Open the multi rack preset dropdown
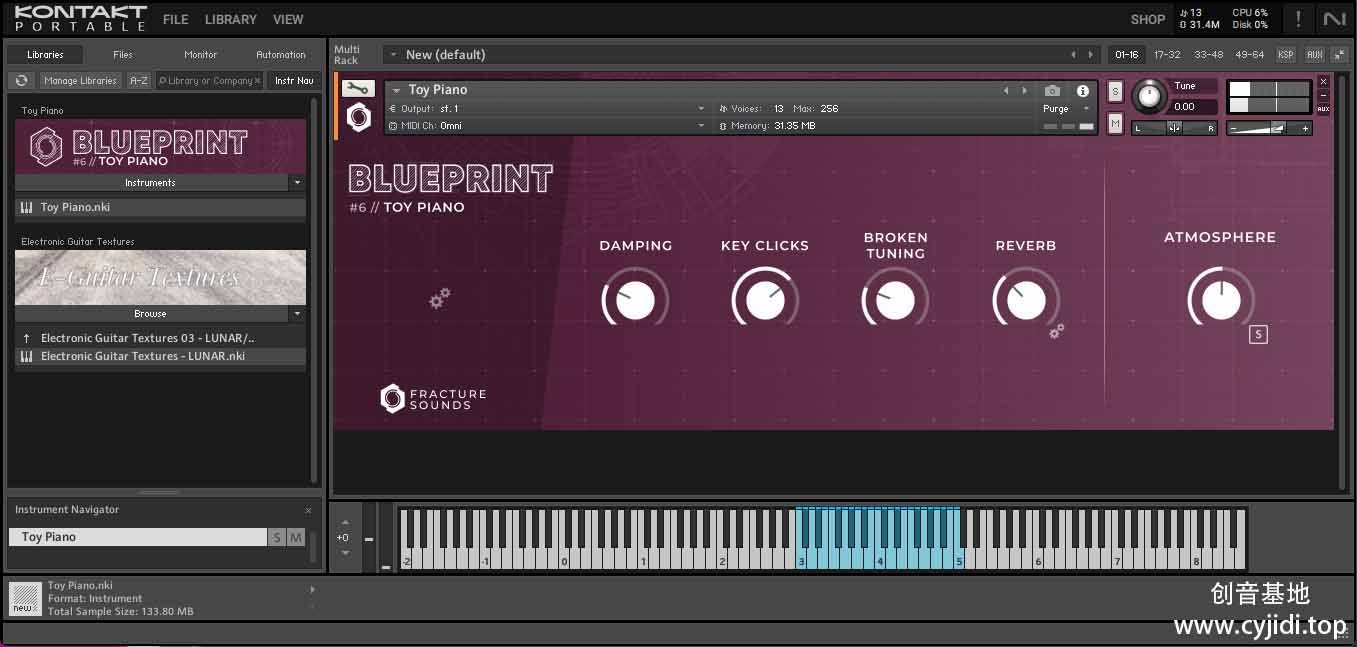1357x647 pixels. point(394,55)
